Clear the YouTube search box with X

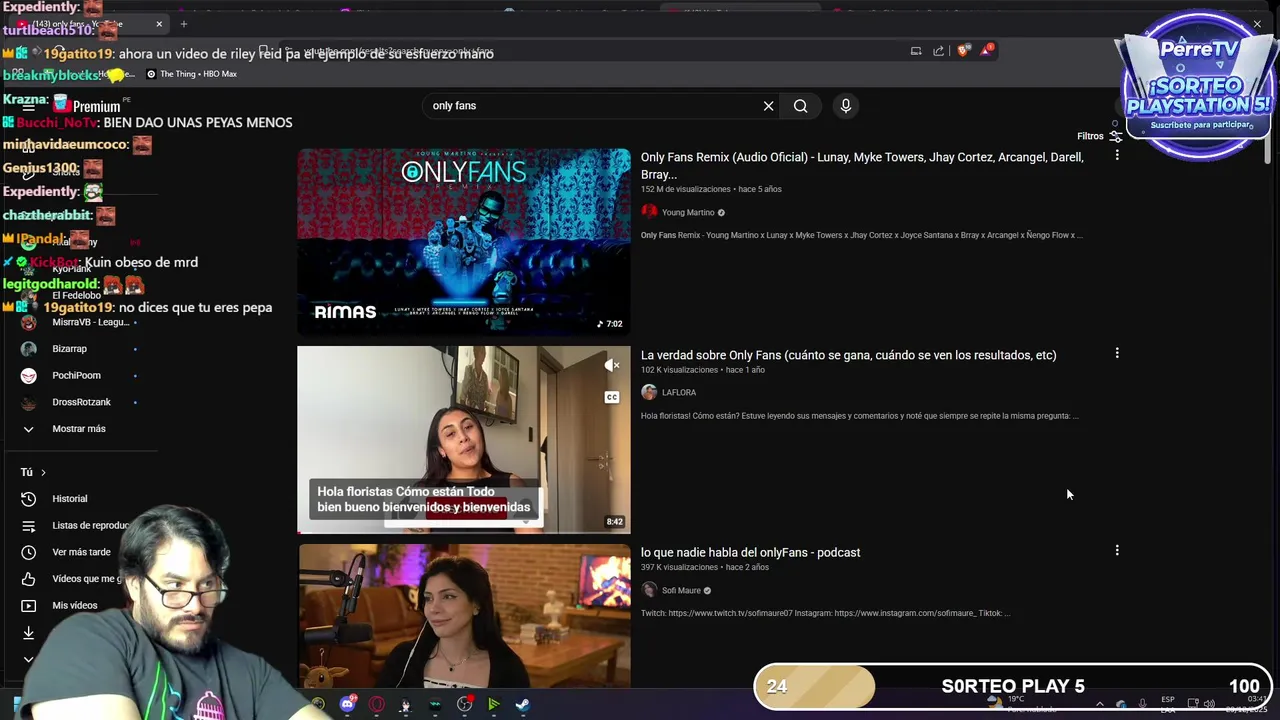768,106
